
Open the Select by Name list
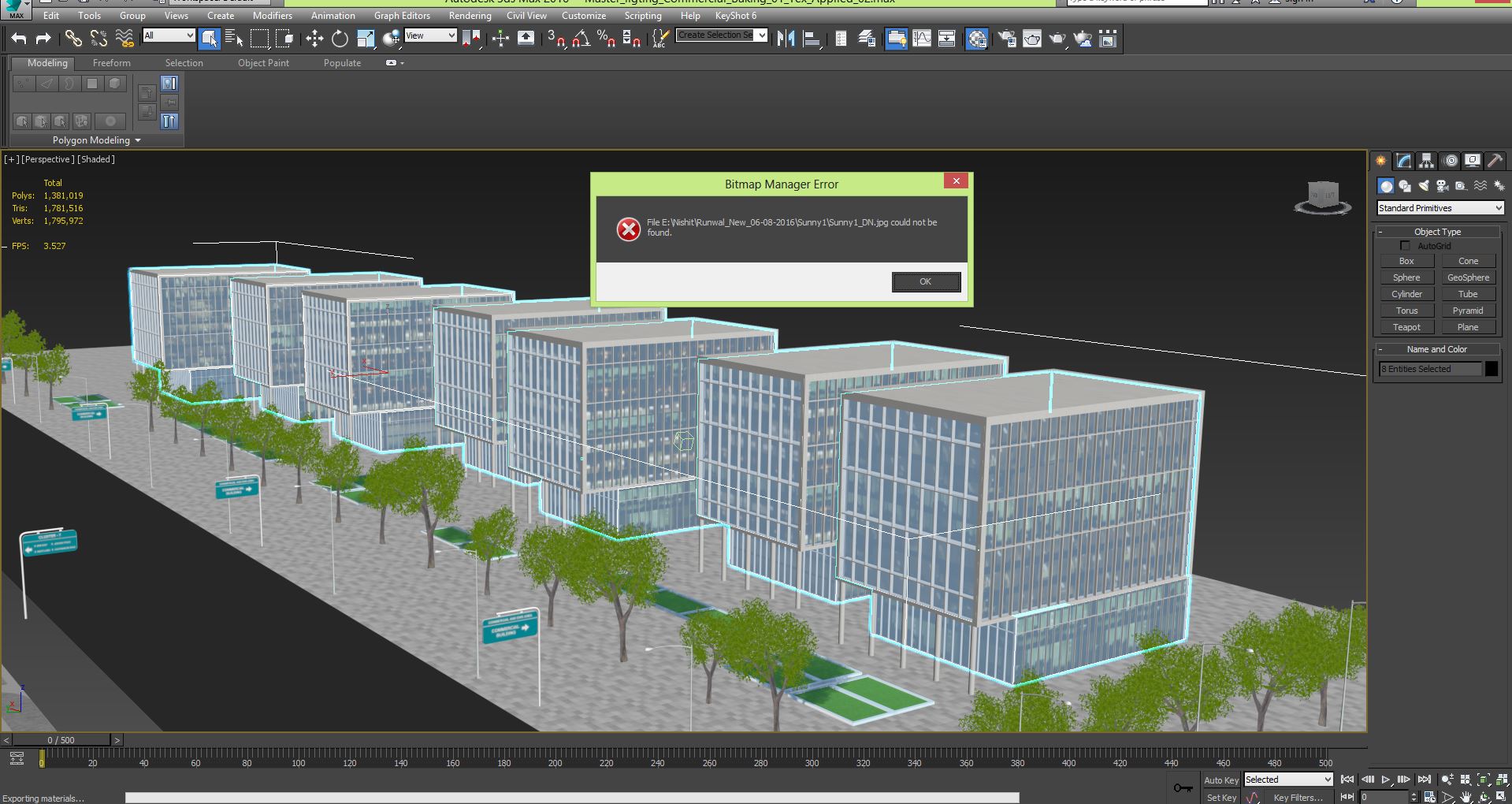click(234, 39)
